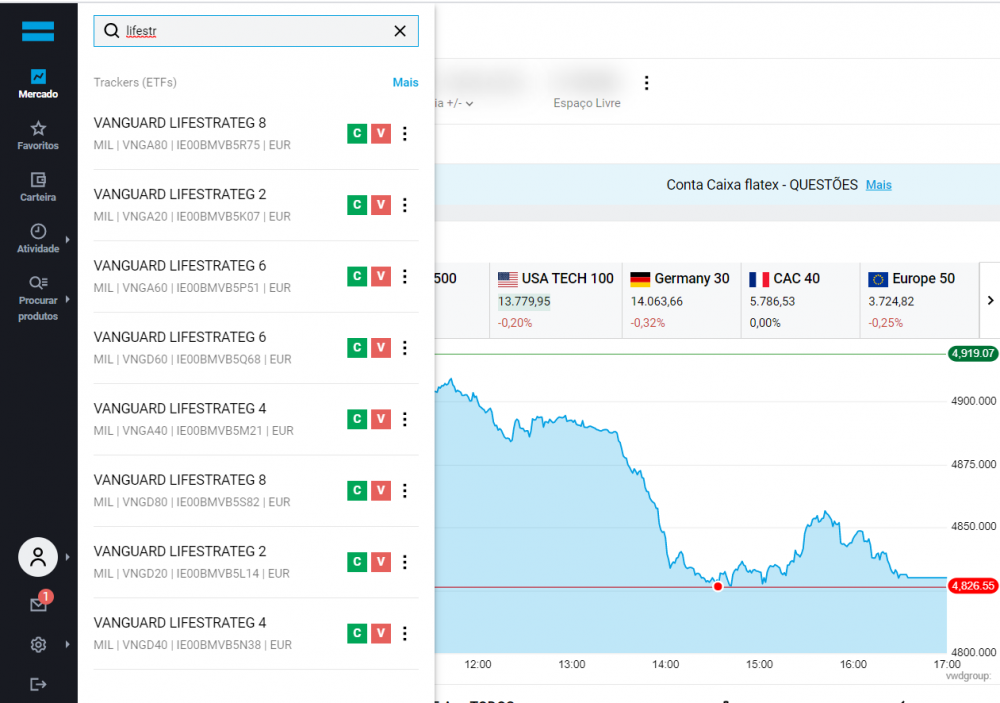This screenshot has width=1000, height=703.
Task: Click the search input field
Action: [255, 31]
